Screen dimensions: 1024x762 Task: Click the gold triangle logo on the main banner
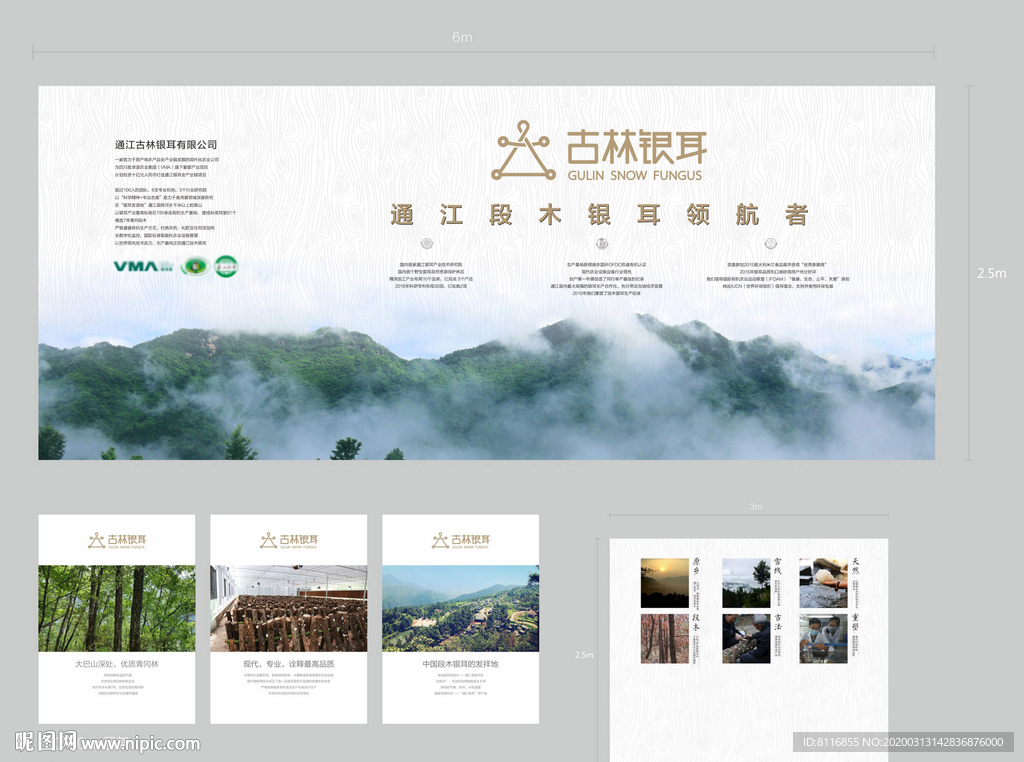tap(524, 150)
